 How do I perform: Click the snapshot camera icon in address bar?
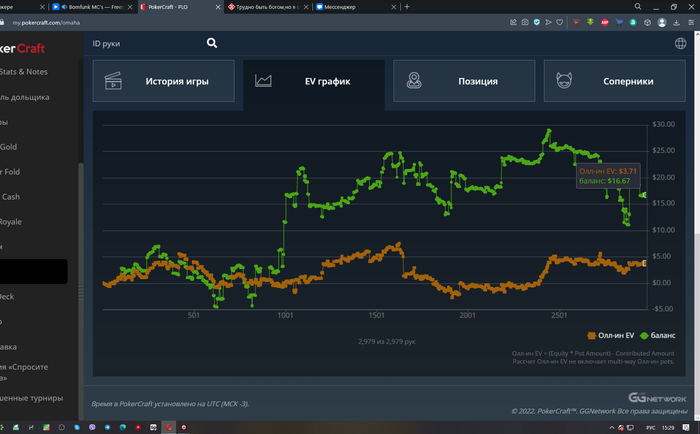(525, 22)
